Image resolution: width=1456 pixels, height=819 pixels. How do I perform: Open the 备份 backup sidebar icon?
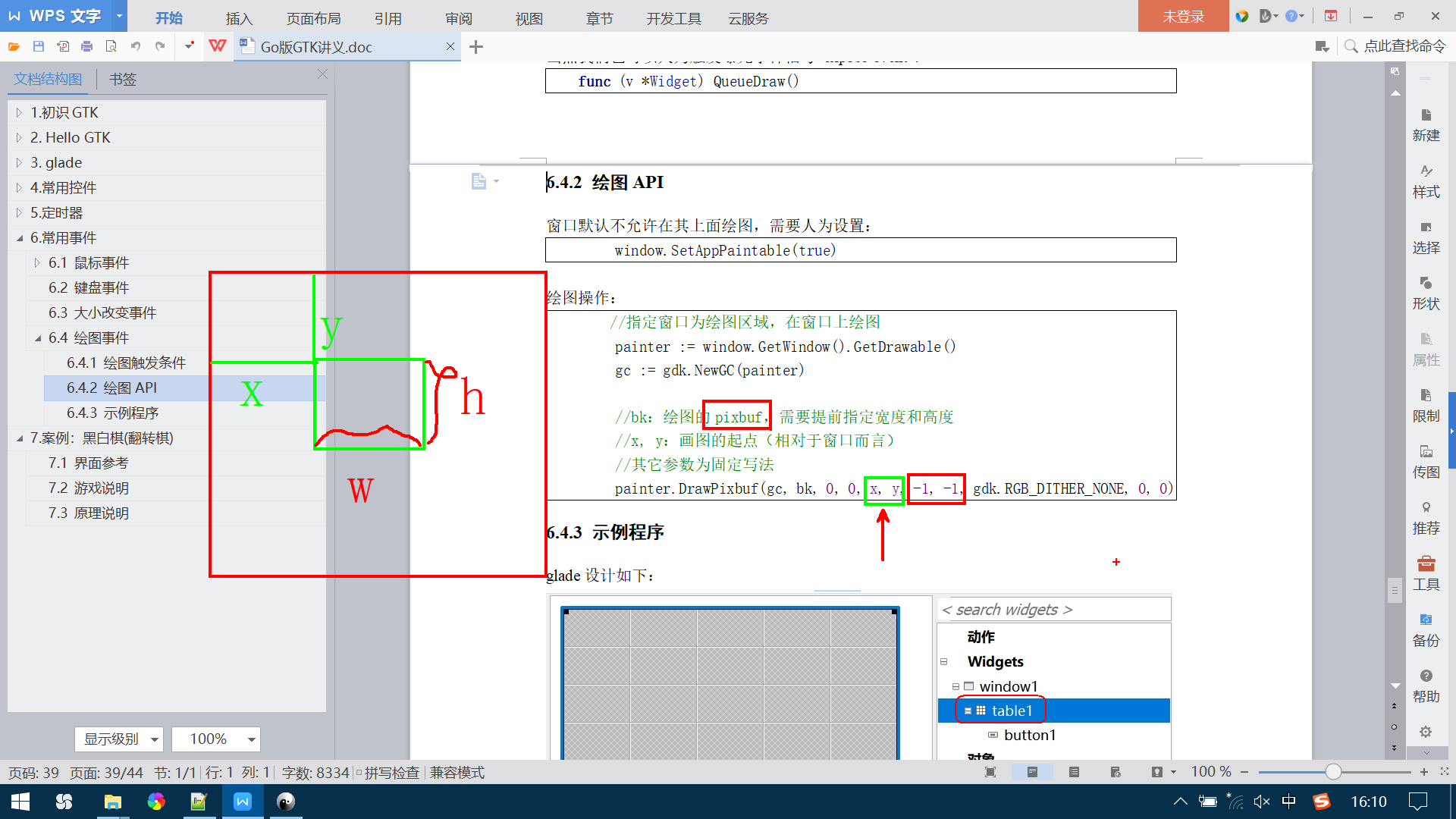pos(1426,629)
